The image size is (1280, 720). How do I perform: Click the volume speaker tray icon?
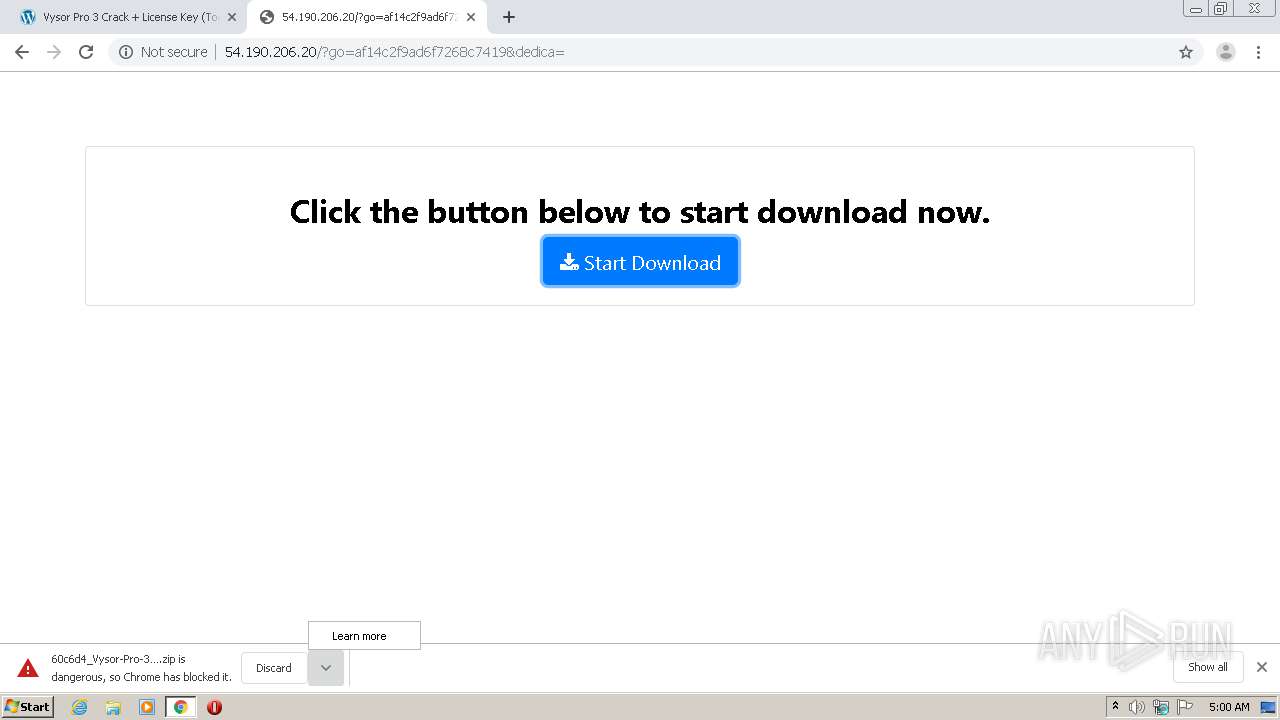click(1137, 707)
